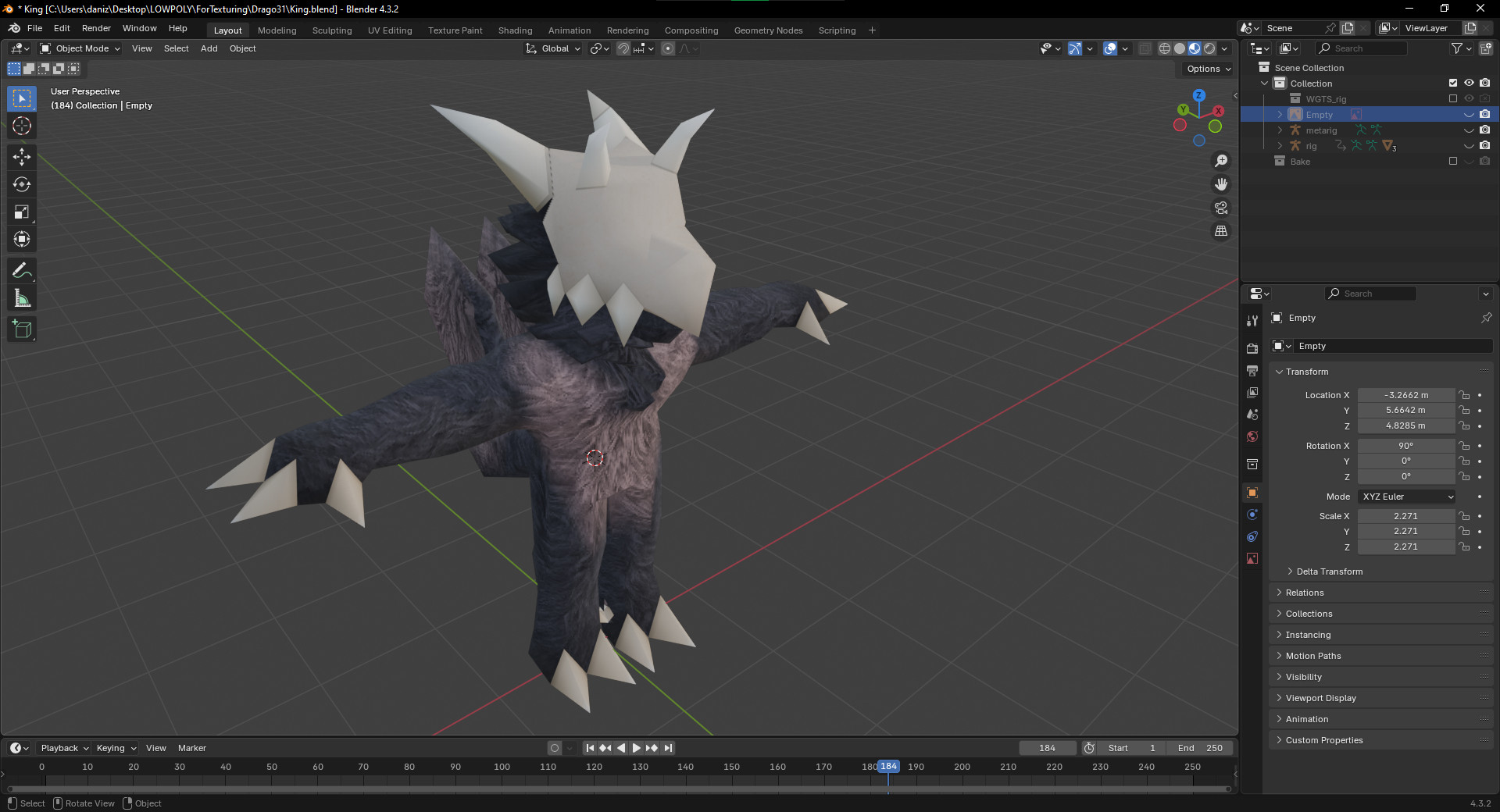
Task: Select the Measure tool
Action: (22, 298)
